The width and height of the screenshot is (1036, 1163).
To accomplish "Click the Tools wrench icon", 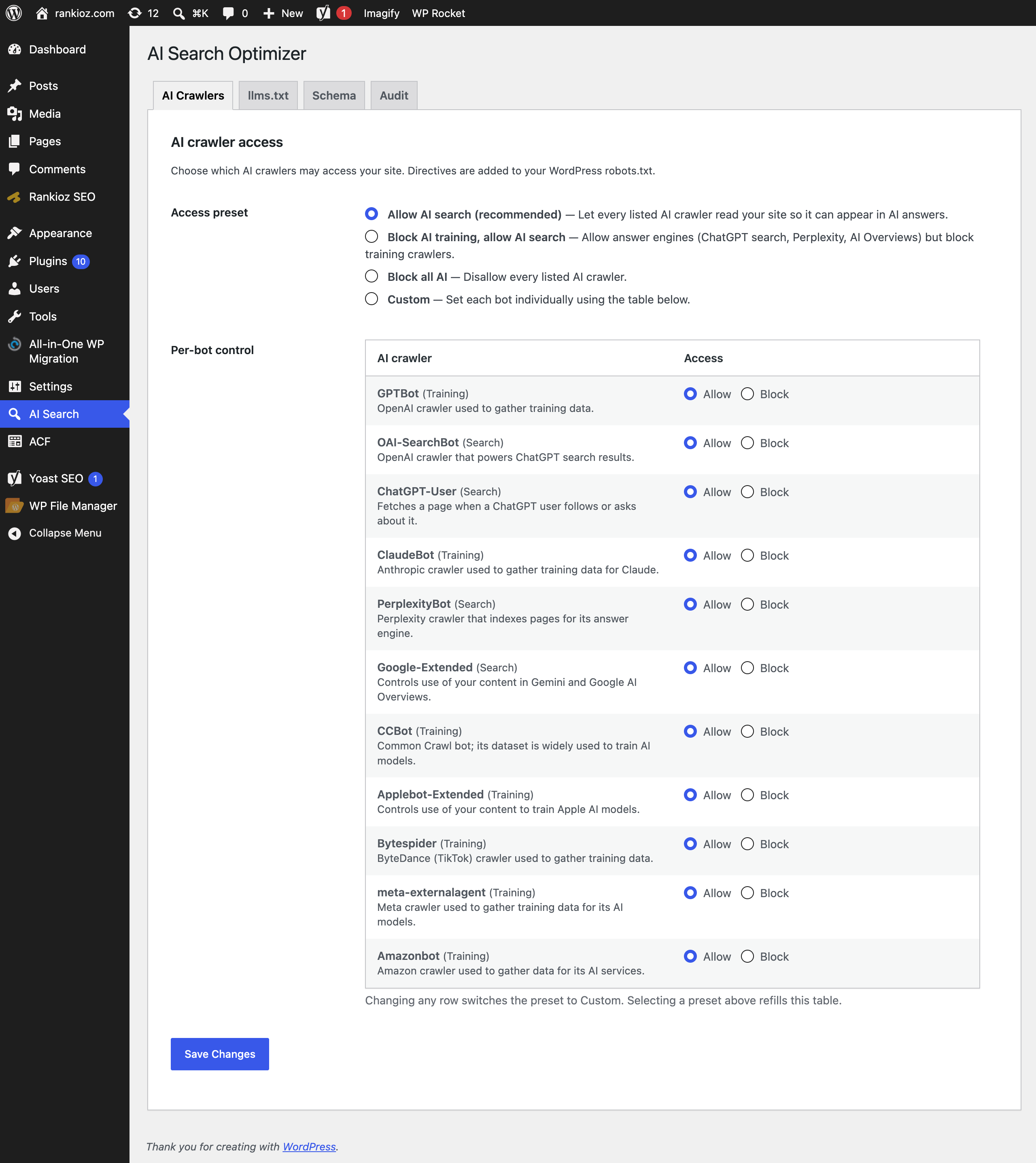I will tap(15, 316).
